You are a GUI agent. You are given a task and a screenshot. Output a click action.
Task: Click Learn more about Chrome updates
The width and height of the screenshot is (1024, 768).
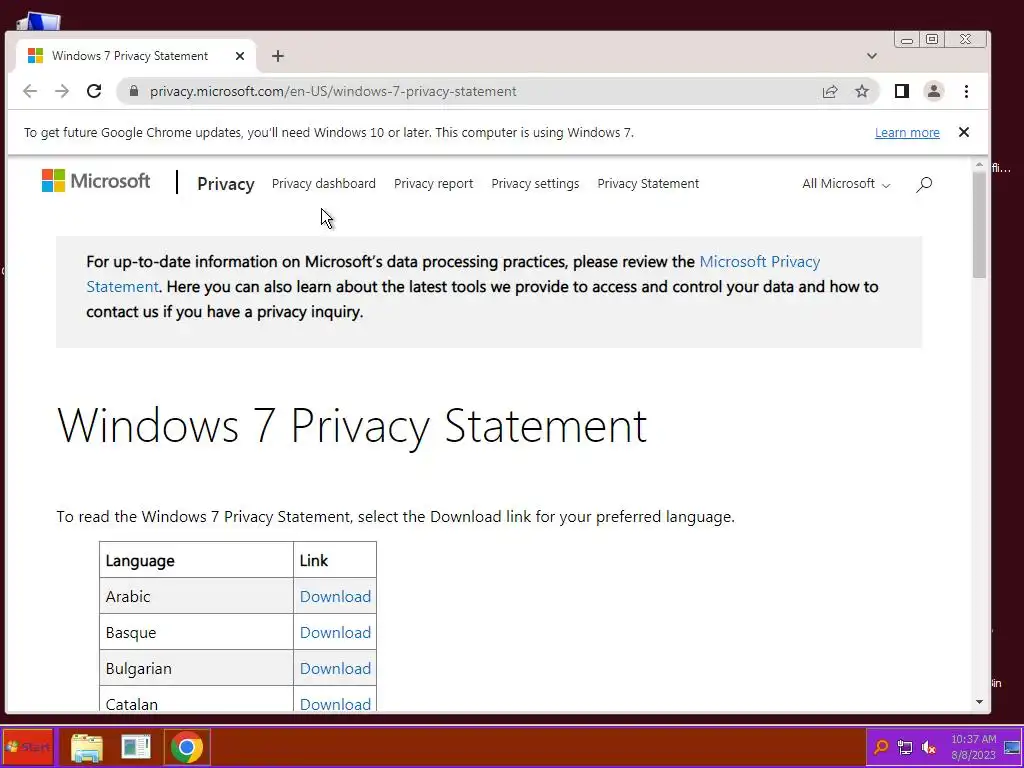tap(907, 133)
